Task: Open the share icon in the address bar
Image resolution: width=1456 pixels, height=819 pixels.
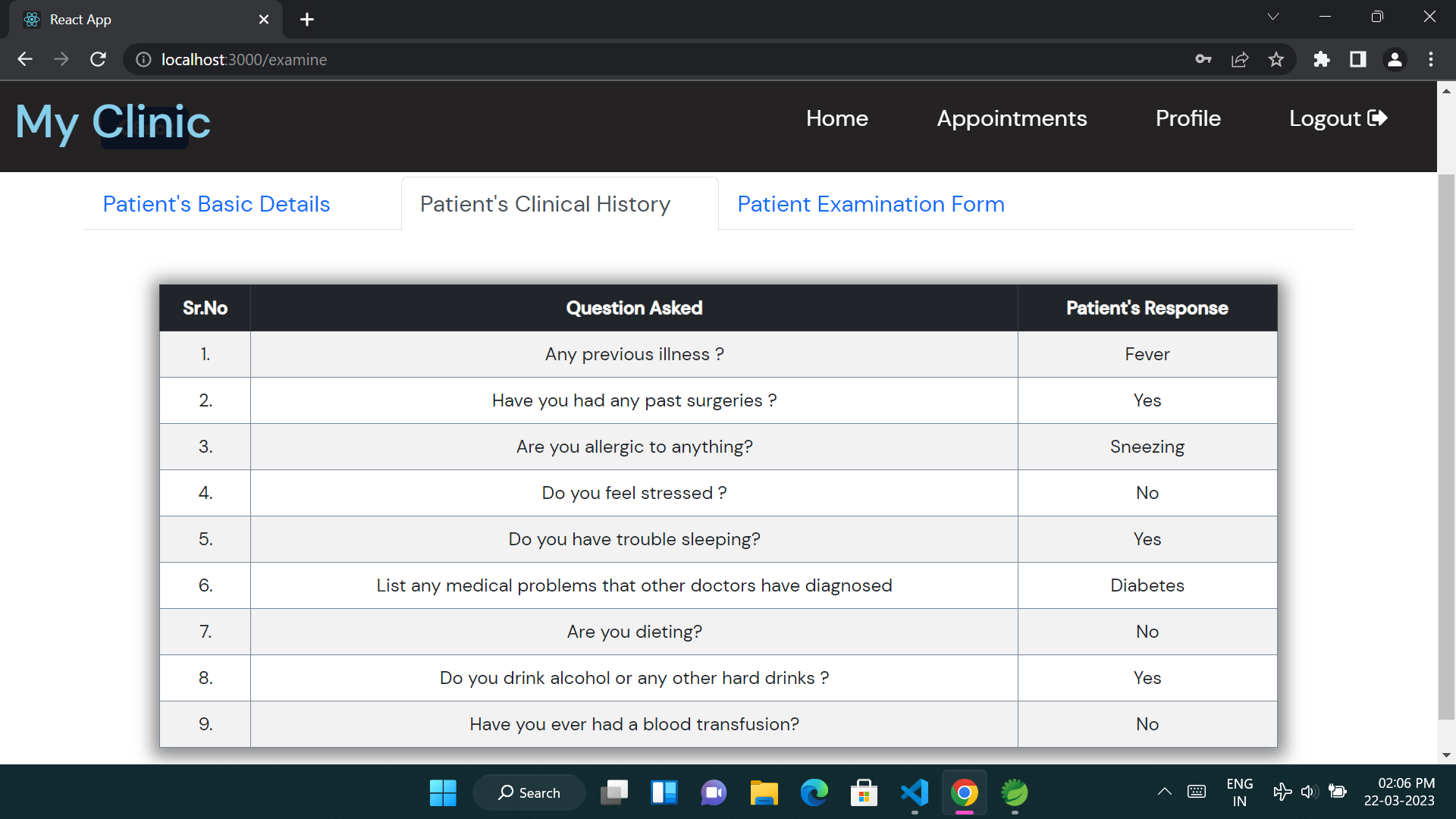Action: [x=1240, y=59]
